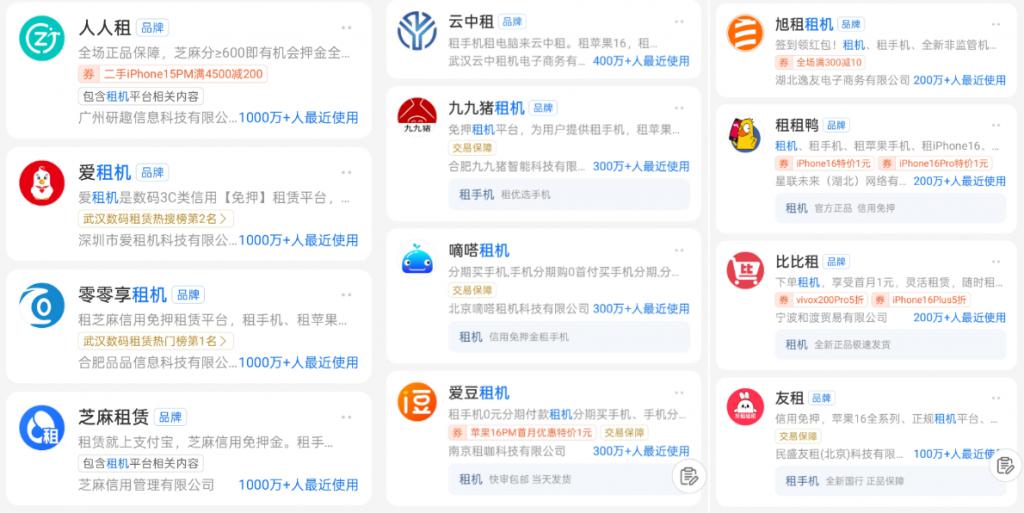Tap the 友租 pink rabbit icon

tap(745, 407)
